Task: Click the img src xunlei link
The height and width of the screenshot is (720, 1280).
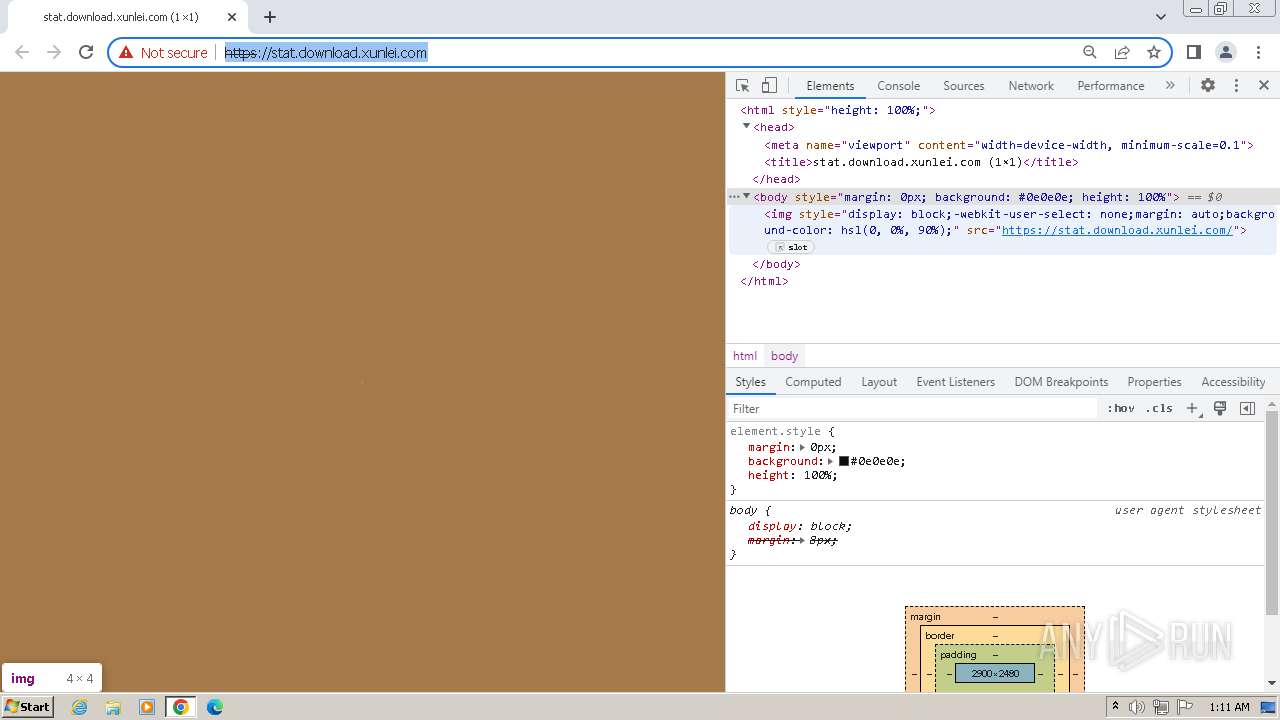Action: (1117, 230)
